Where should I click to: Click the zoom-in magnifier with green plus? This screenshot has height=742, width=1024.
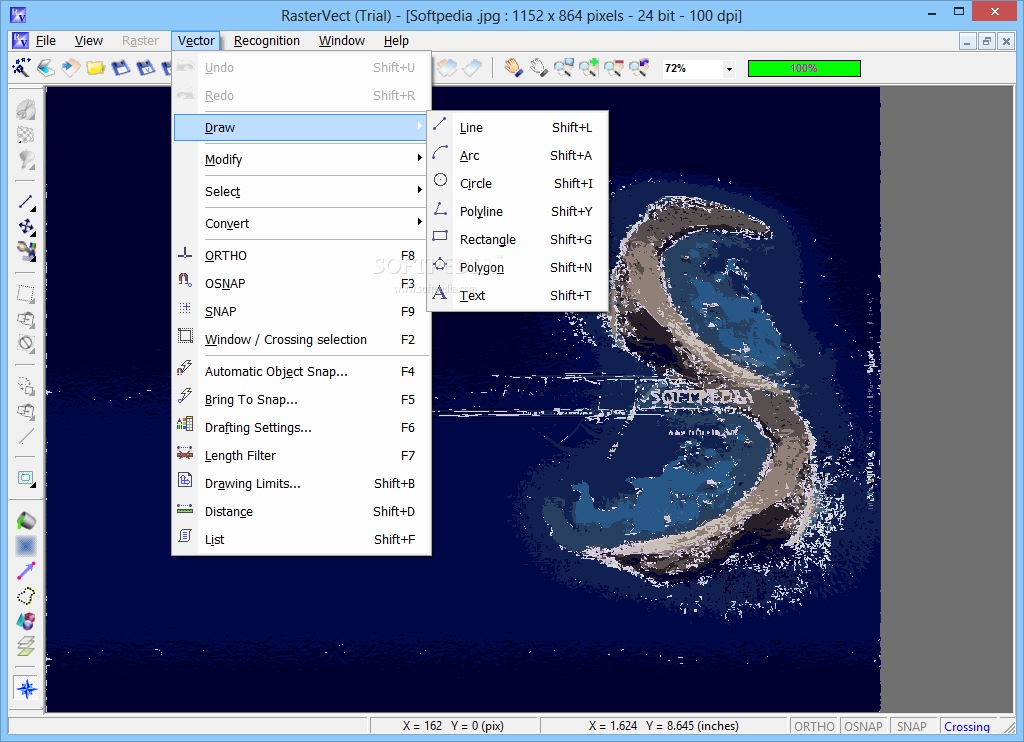tap(588, 67)
